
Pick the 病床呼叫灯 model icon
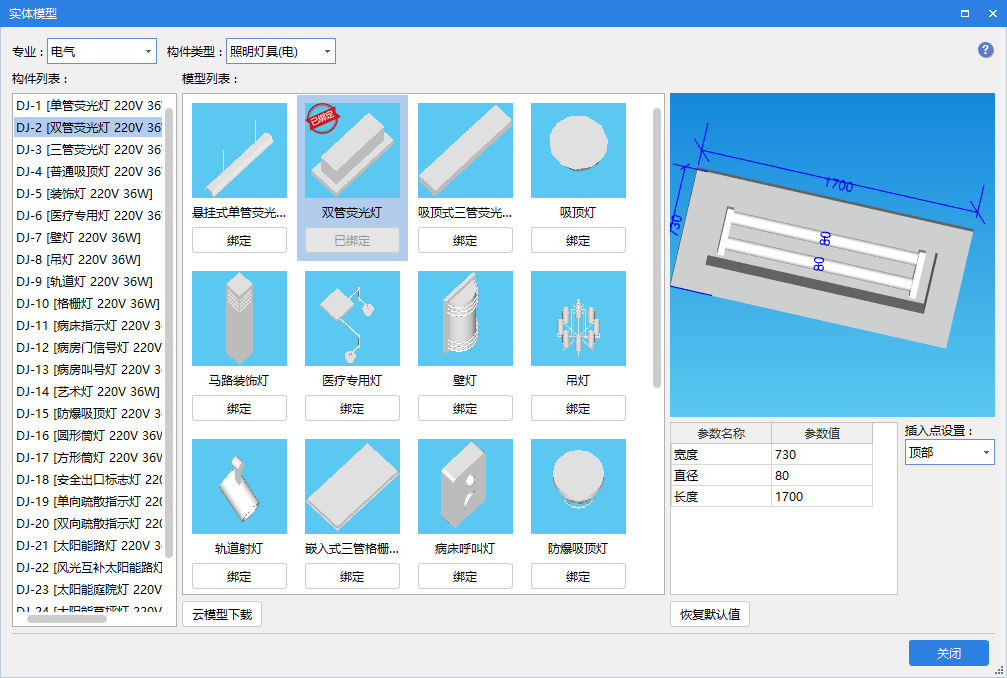pyautogui.click(x=465, y=486)
